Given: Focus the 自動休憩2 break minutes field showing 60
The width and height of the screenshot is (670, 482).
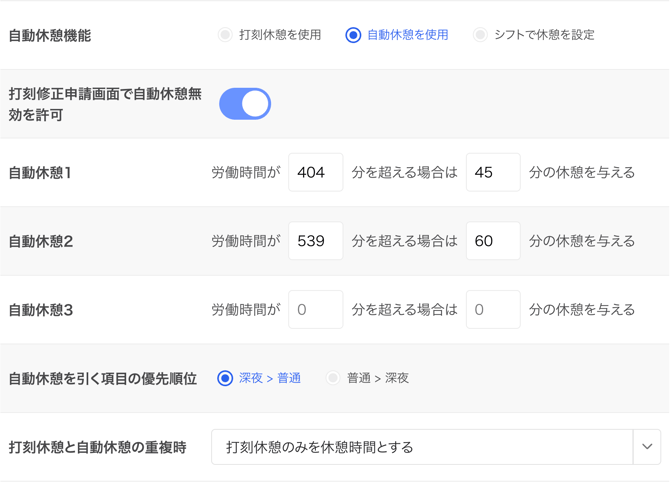Looking at the screenshot, I should (x=492, y=241).
